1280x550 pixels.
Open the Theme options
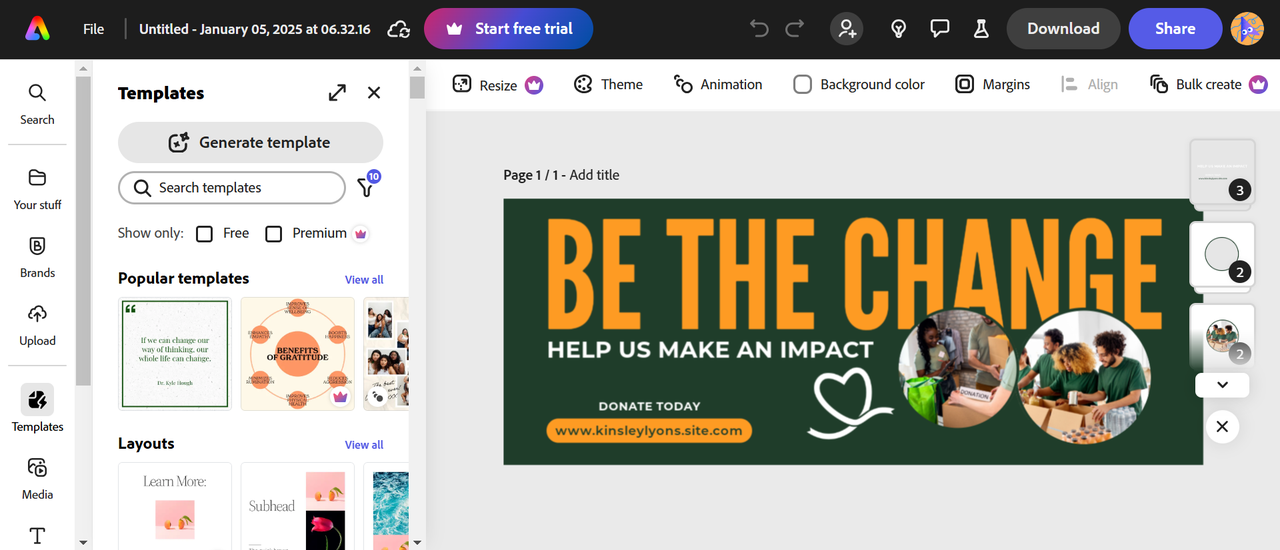[x=608, y=85]
